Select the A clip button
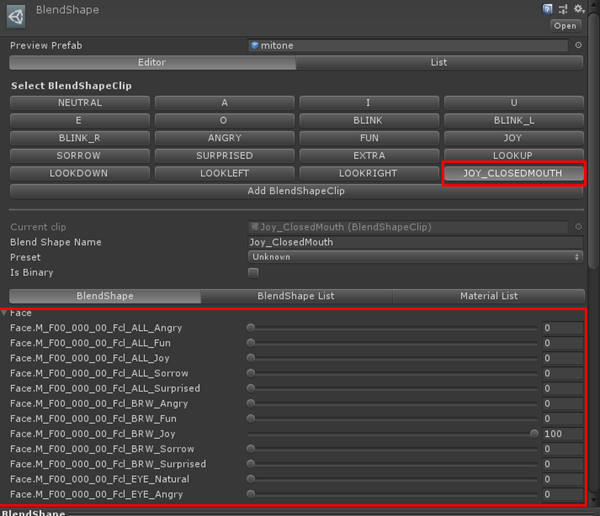Screen dimensions: 600x516 point(225,103)
